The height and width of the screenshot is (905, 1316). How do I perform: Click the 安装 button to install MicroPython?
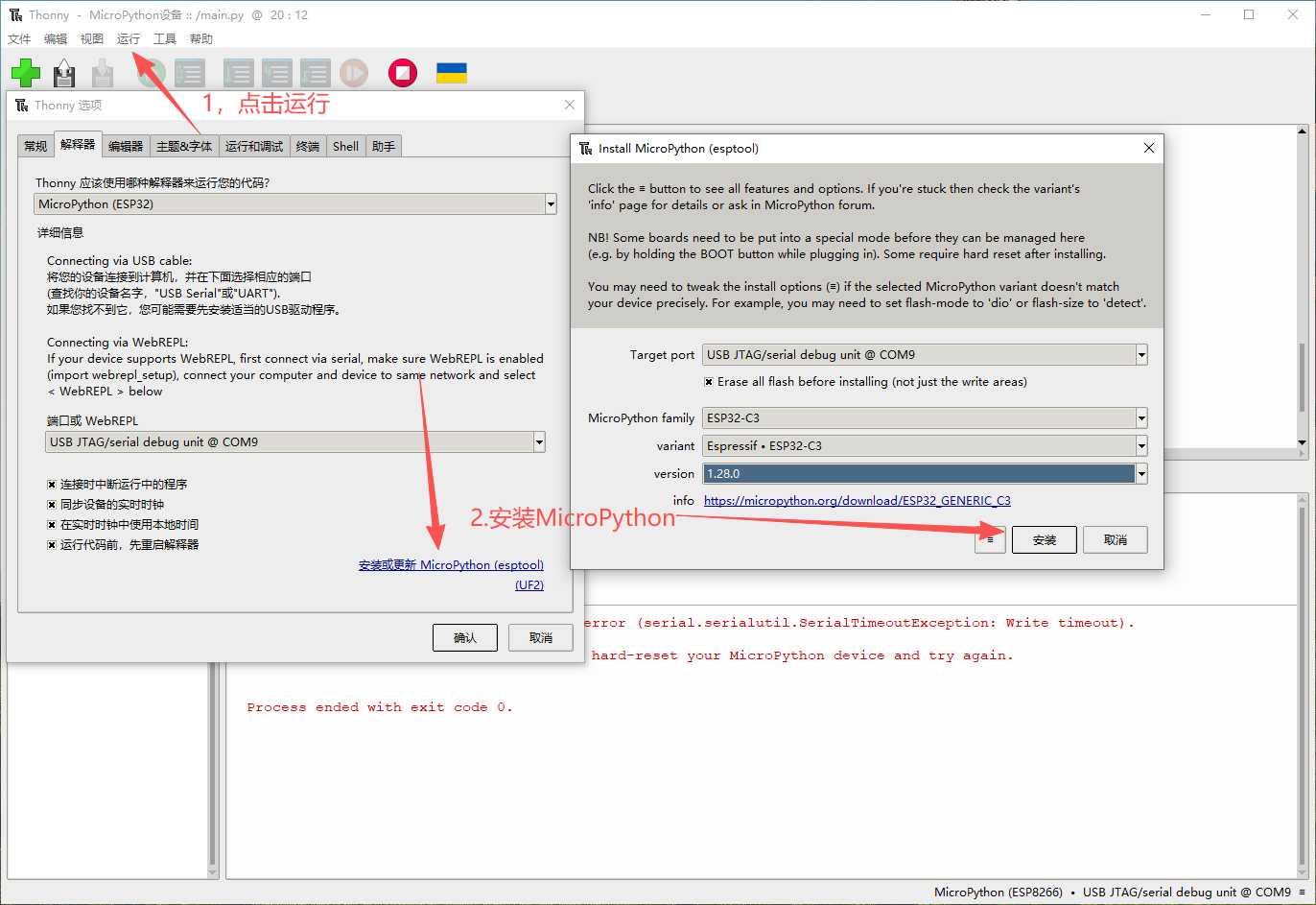coord(1045,539)
